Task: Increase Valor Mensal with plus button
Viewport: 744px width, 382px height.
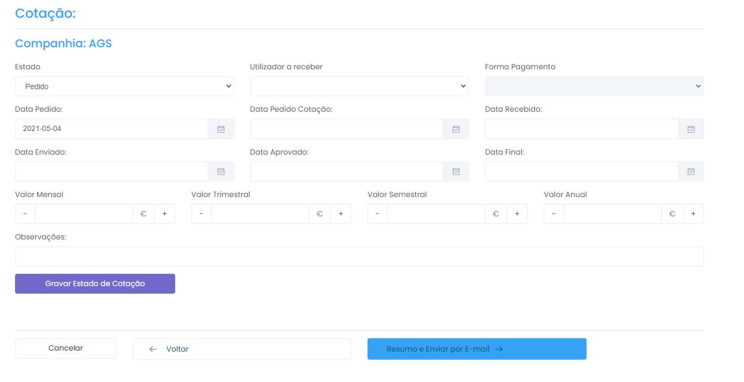Action: [x=164, y=214]
